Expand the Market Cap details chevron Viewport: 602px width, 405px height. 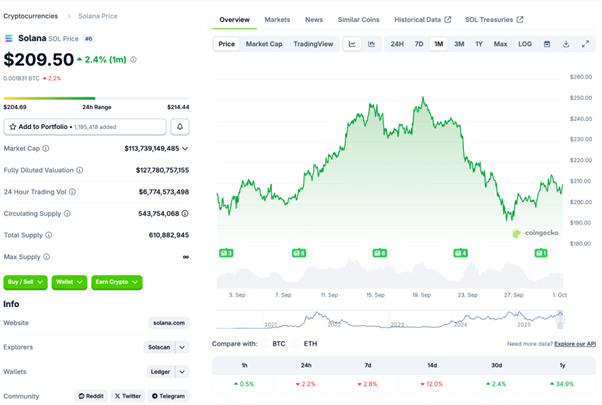[x=185, y=148]
